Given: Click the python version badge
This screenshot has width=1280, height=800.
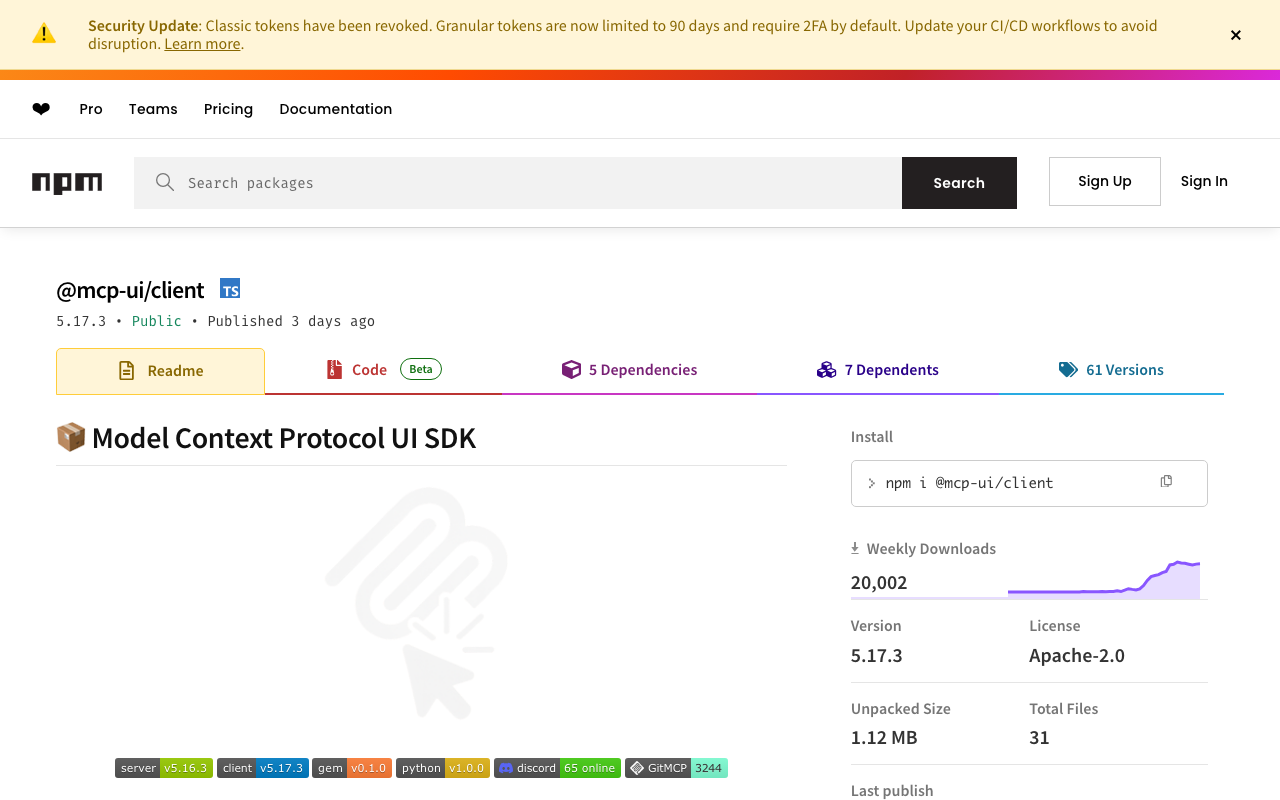Looking at the screenshot, I should click(x=442, y=768).
